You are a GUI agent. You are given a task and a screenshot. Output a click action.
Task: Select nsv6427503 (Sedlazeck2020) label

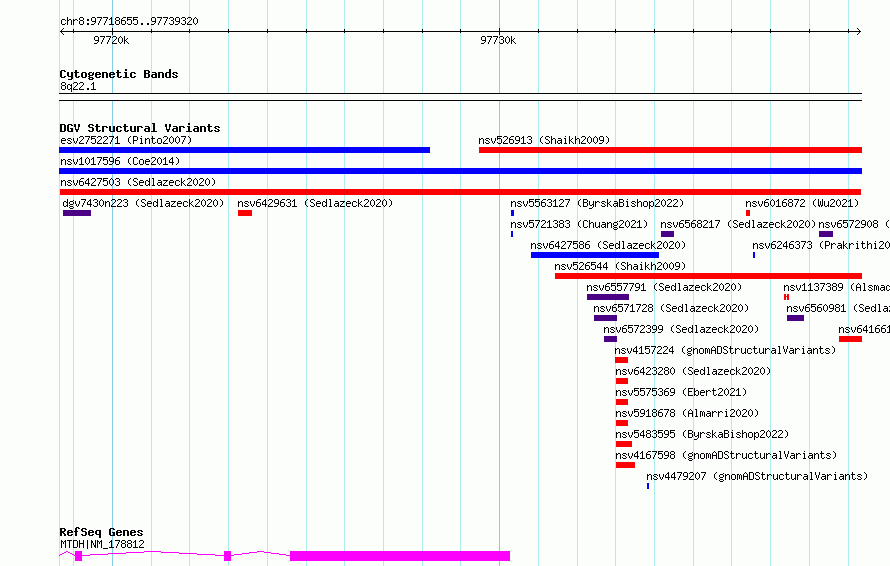click(x=138, y=182)
